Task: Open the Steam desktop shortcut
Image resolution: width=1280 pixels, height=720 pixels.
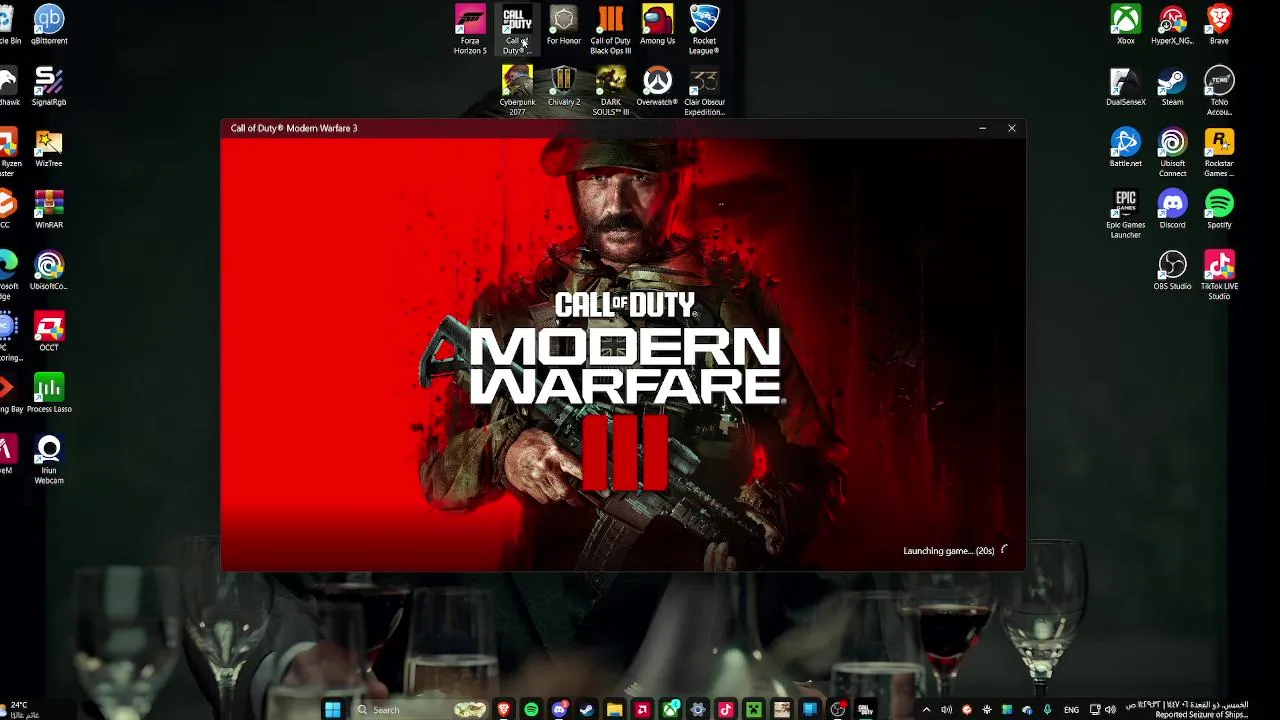Action: pyautogui.click(x=1172, y=87)
